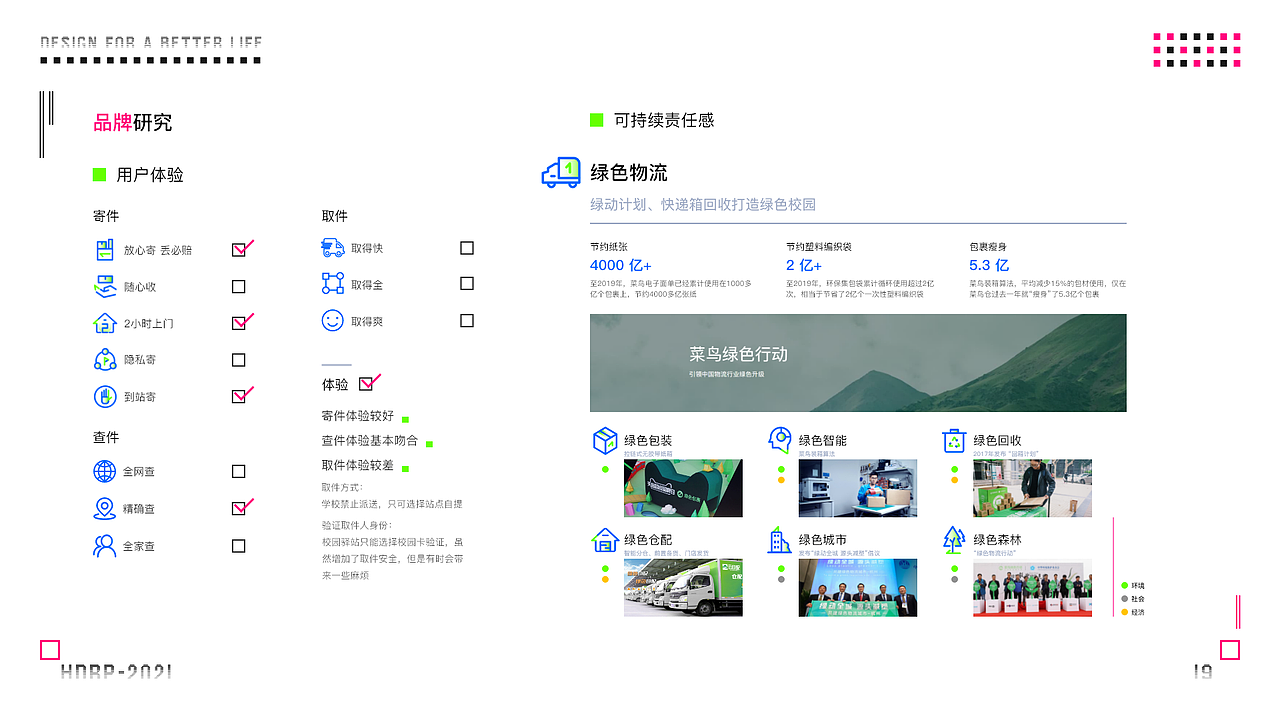Click the 取件 column heading
The image size is (1280, 720).
tap(335, 216)
